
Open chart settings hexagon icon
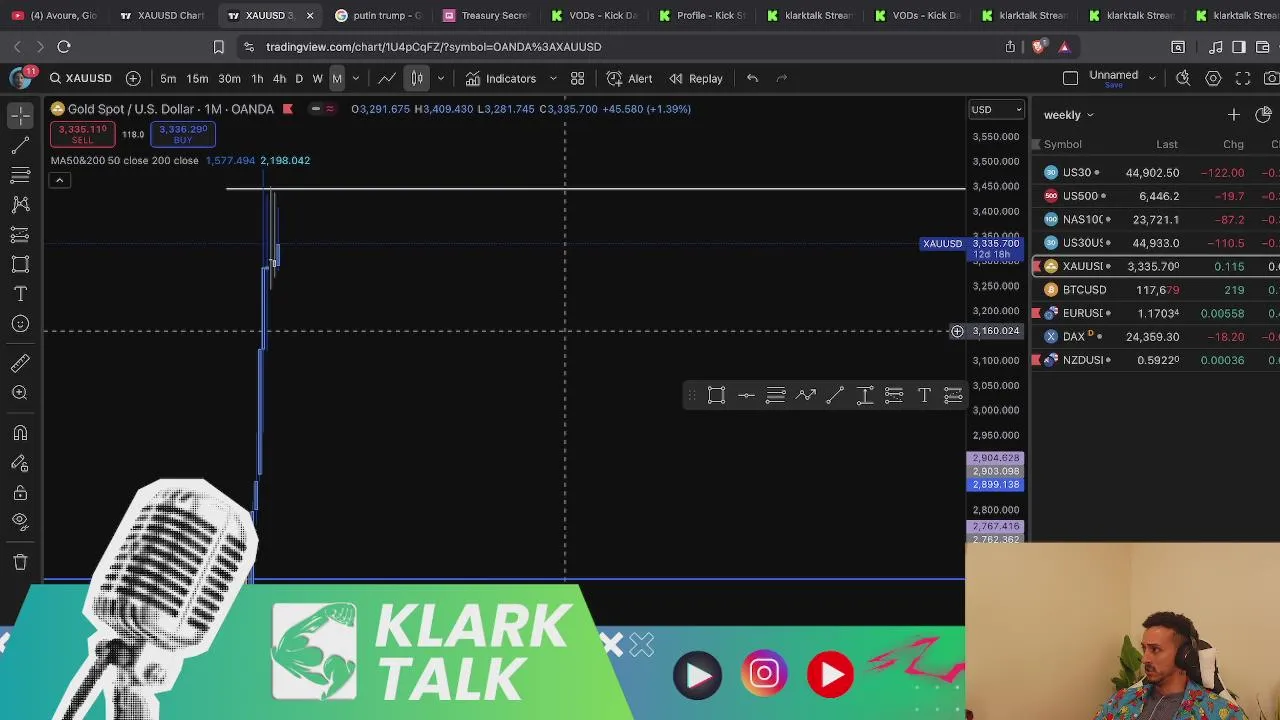point(1213,78)
